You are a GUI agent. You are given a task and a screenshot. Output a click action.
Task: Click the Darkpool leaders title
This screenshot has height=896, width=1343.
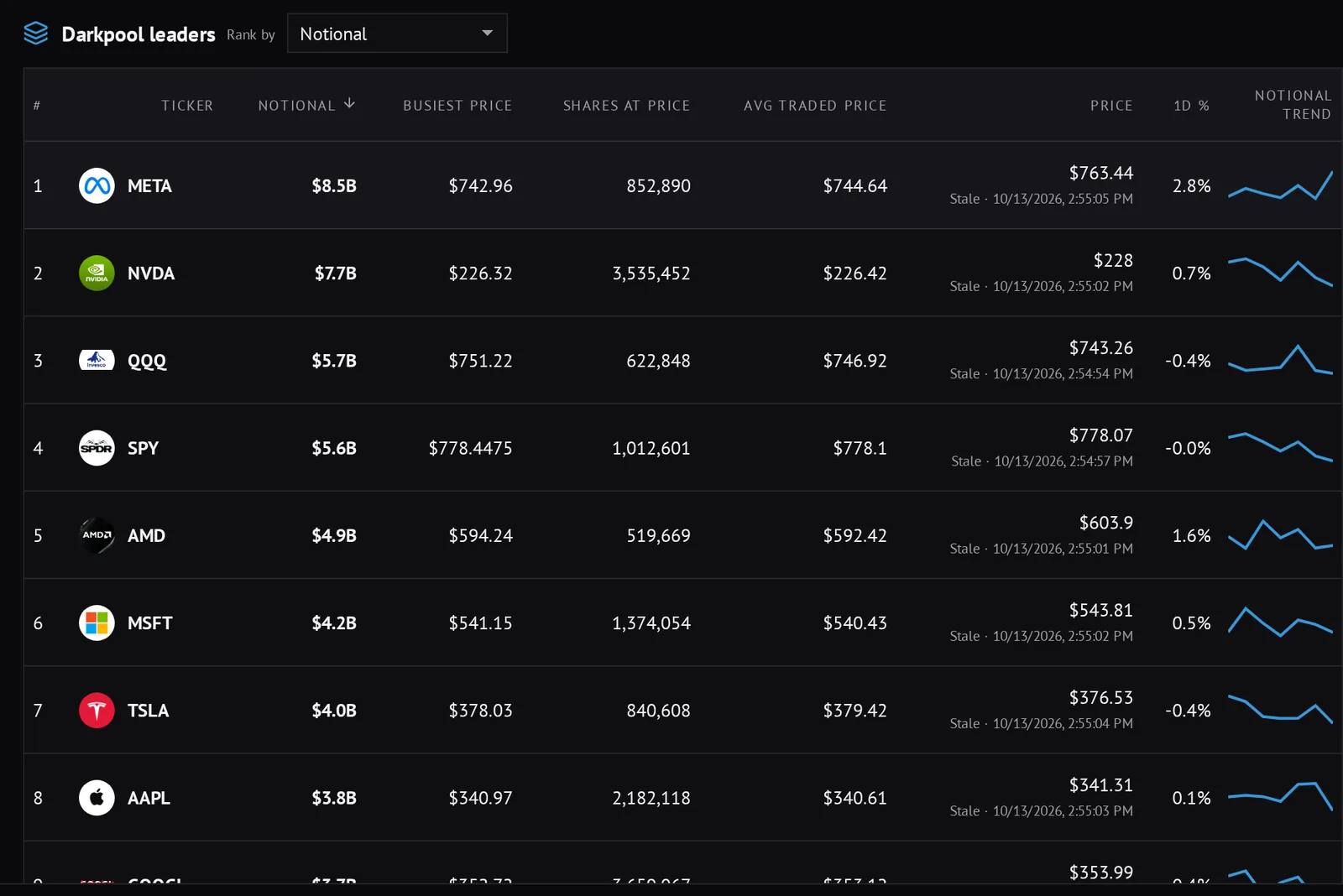click(x=138, y=34)
